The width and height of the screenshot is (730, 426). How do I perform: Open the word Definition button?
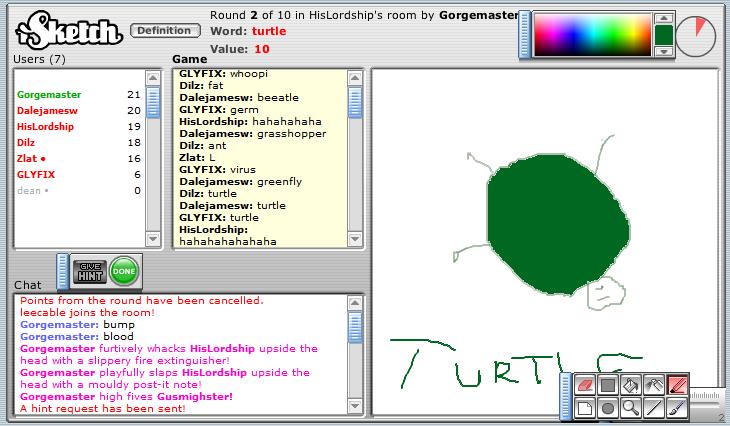pyautogui.click(x=164, y=31)
